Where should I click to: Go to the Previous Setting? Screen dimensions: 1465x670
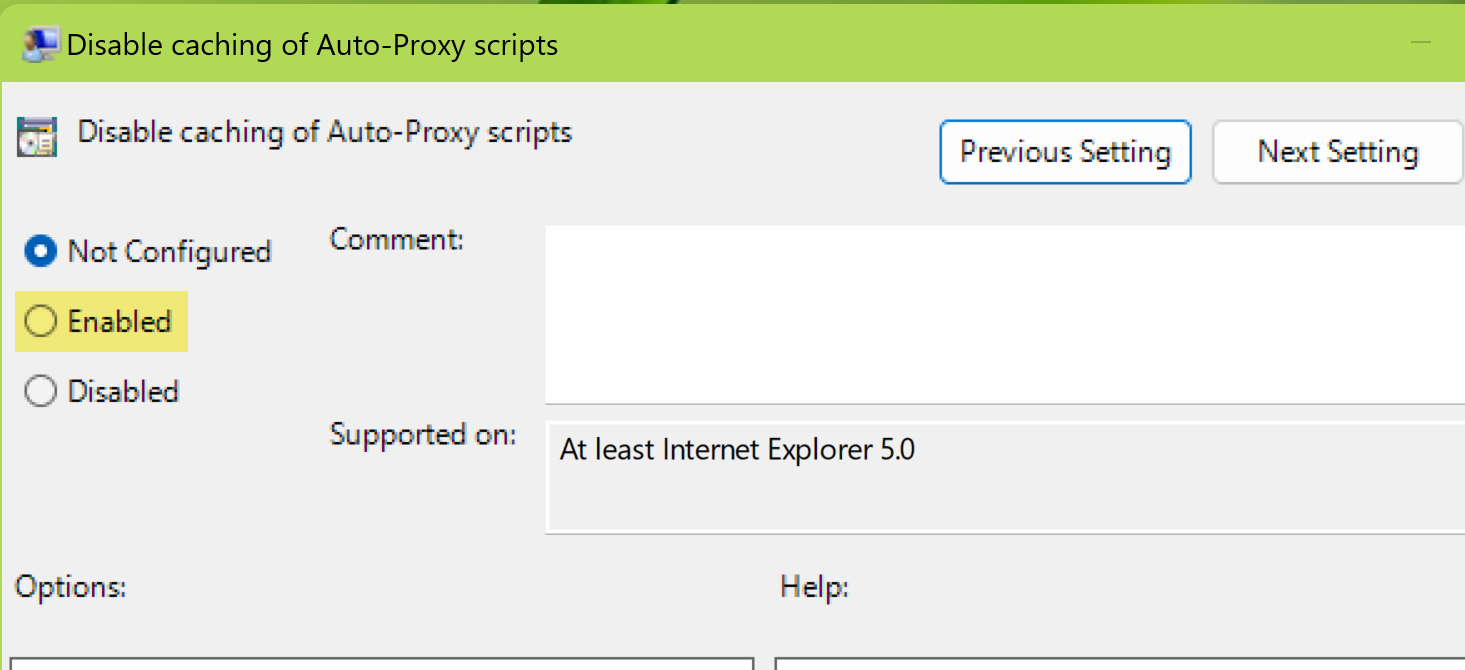pos(1065,152)
